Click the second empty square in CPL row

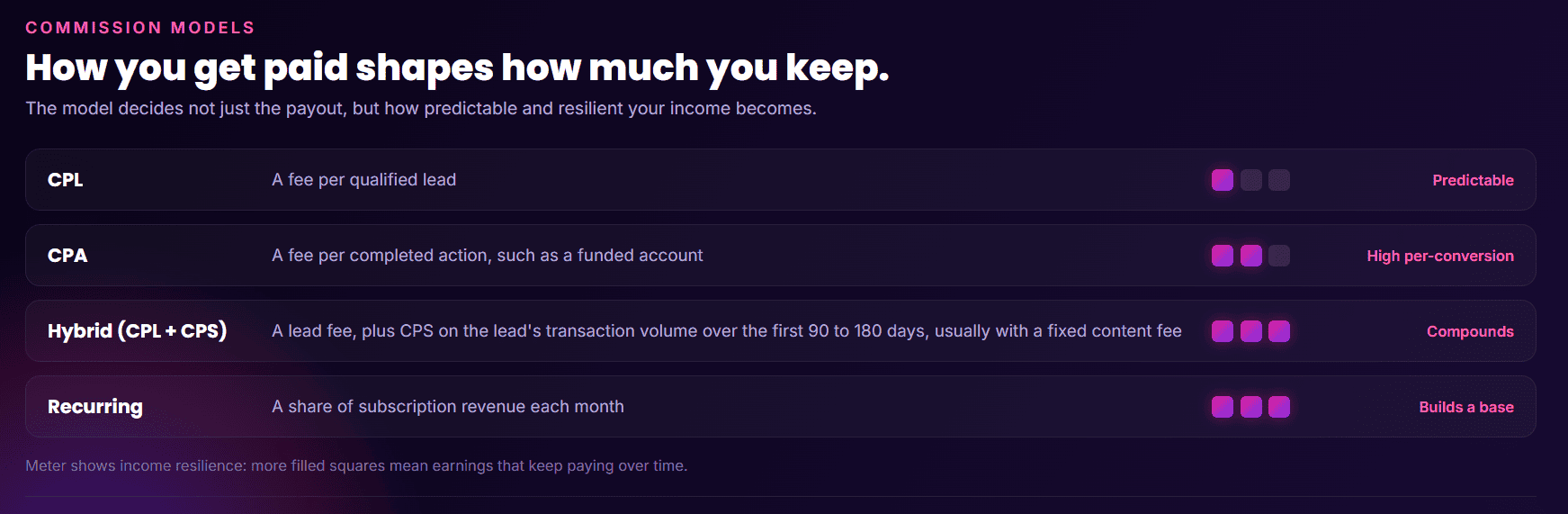click(1250, 180)
